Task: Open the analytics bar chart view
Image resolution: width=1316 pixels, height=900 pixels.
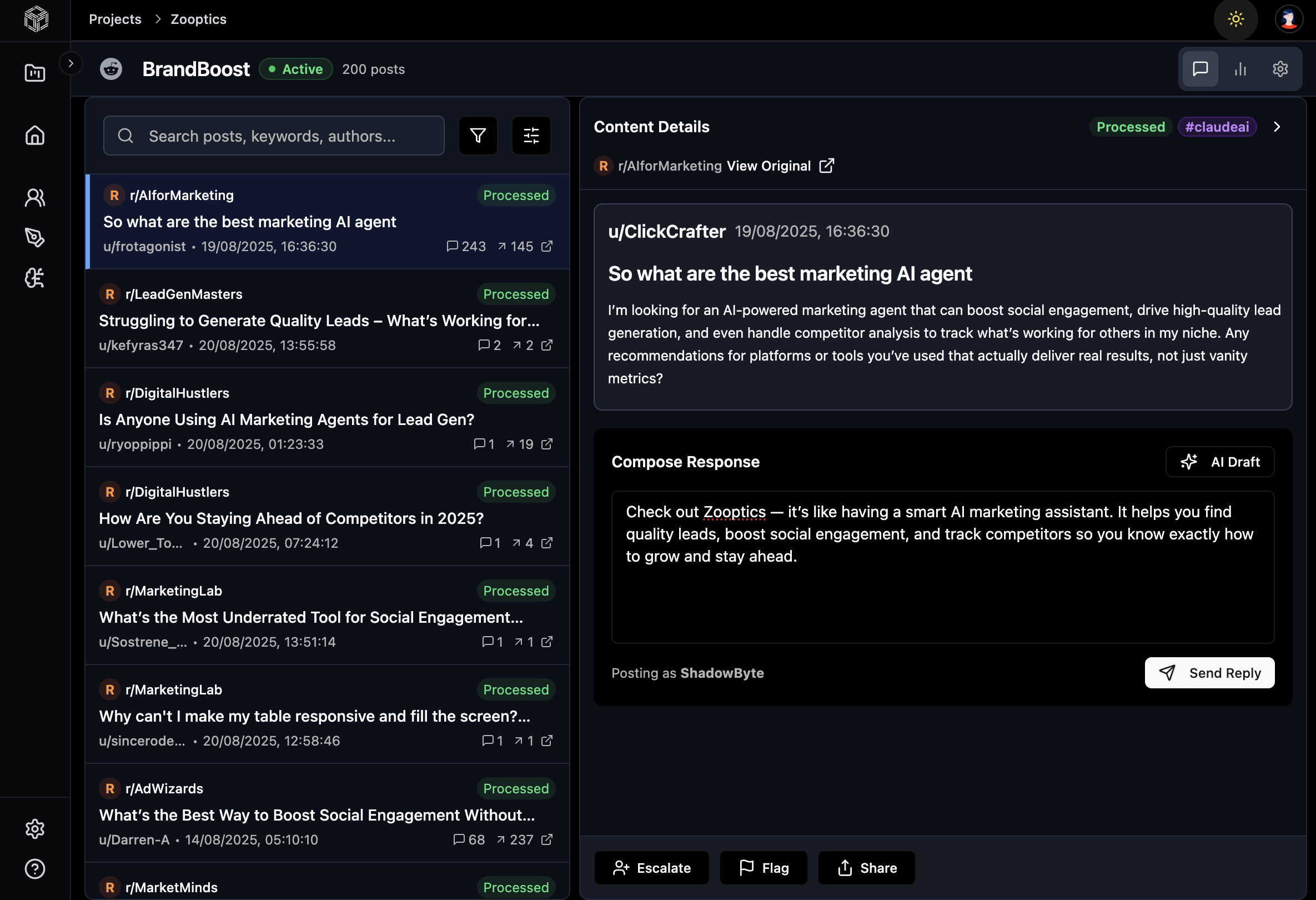Action: (1240, 68)
